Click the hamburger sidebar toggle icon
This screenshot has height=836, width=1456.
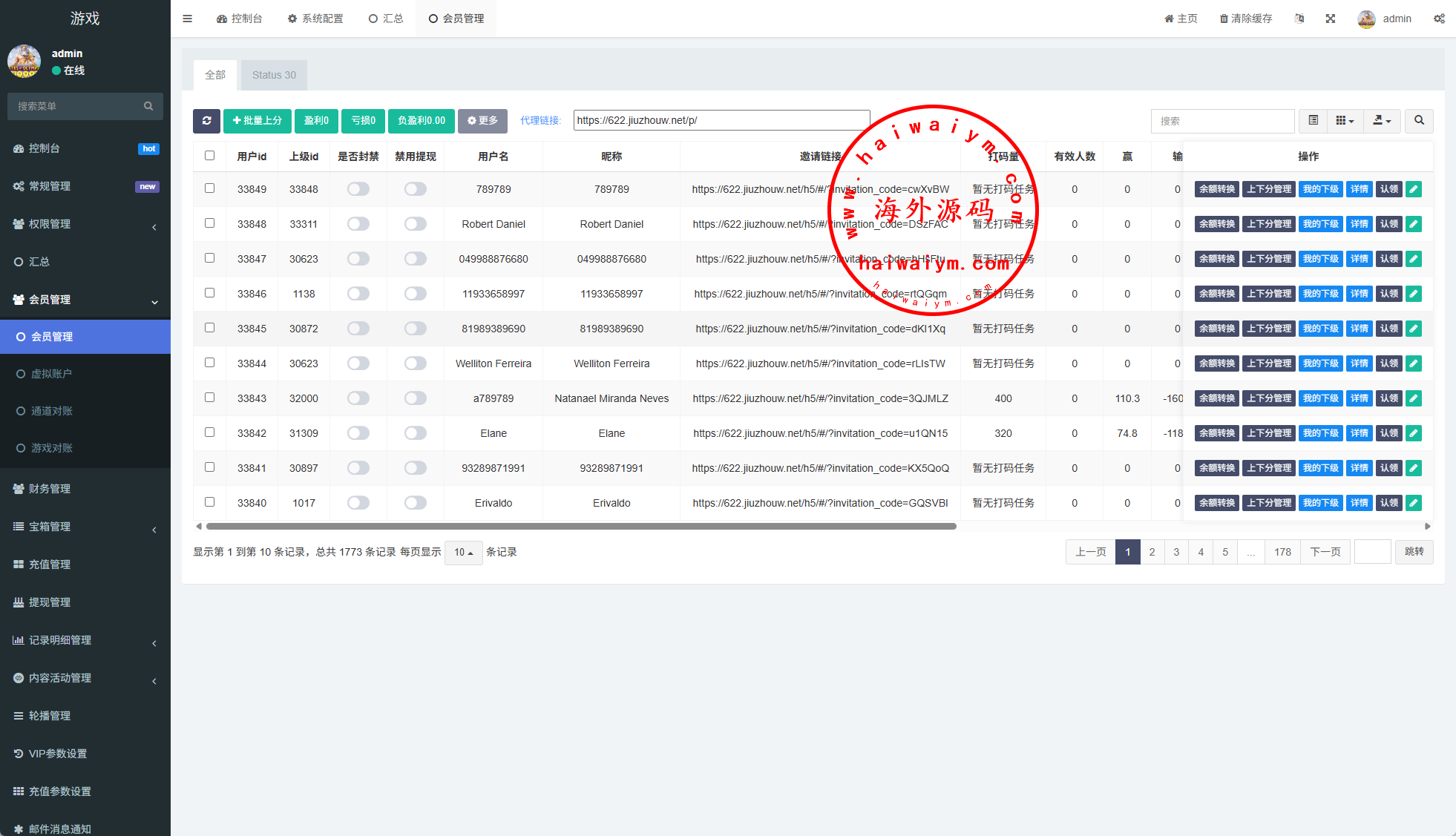point(187,19)
